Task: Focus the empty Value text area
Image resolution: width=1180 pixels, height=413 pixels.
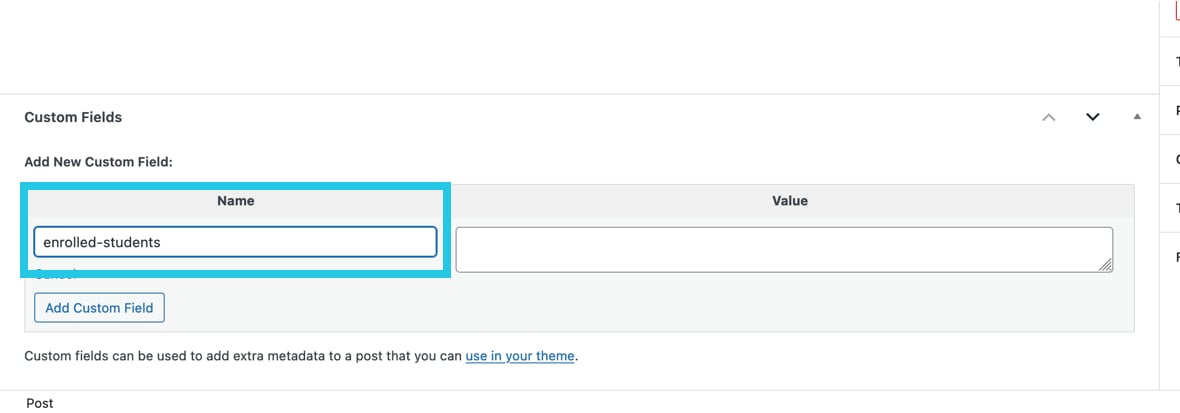Action: (x=784, y=250)
